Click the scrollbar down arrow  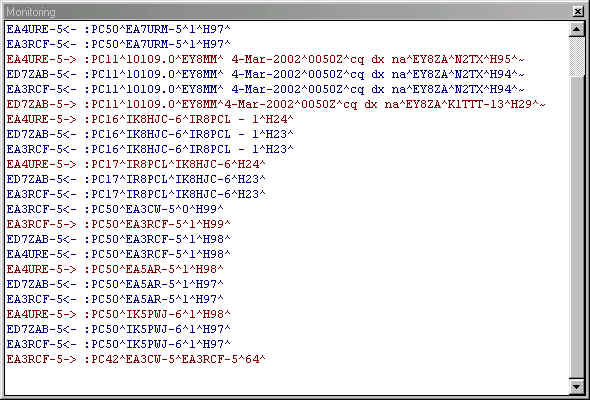(577, 386)
